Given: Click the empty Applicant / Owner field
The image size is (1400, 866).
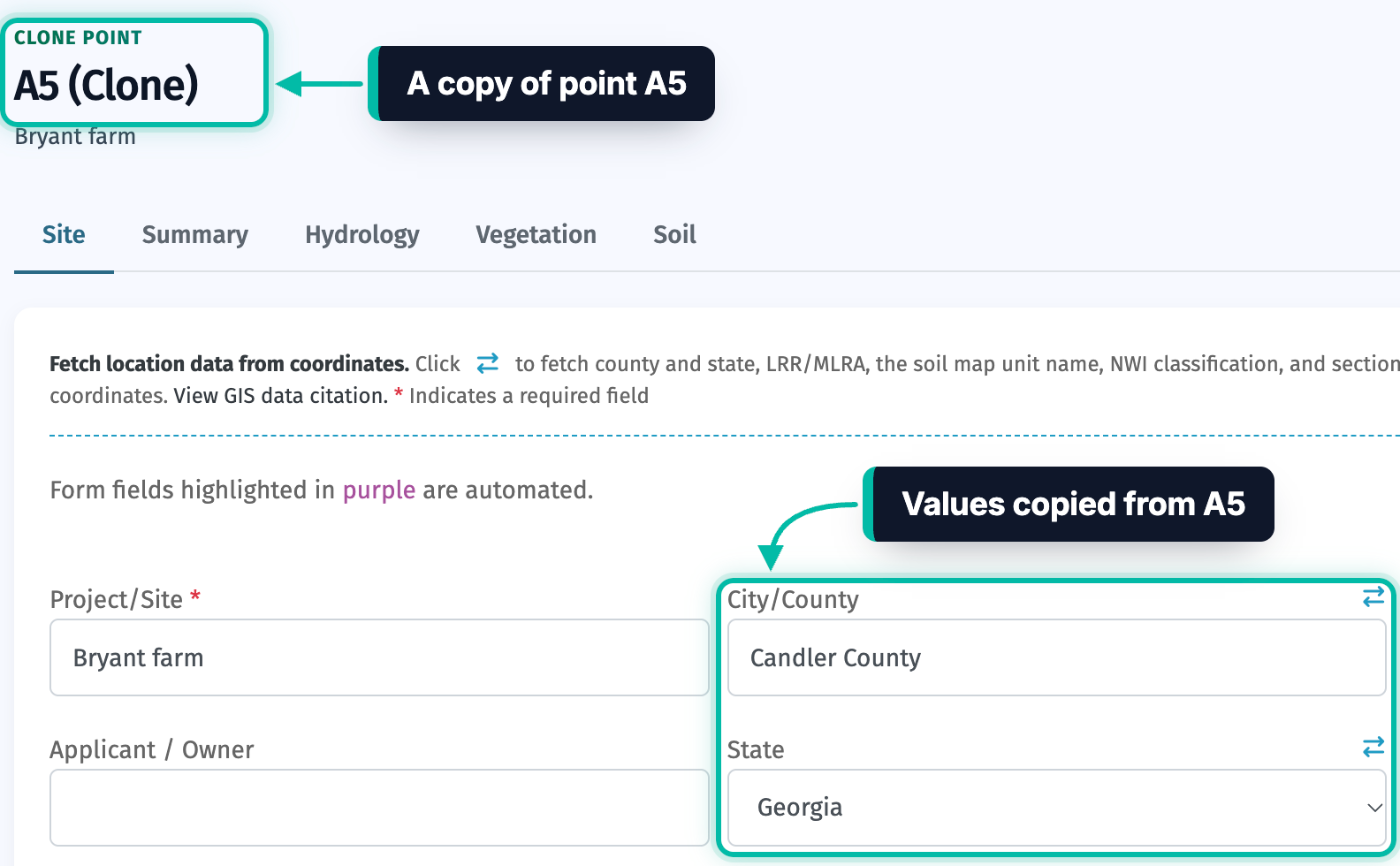Looking at the screenshot, I should click(x=380, y=807).
